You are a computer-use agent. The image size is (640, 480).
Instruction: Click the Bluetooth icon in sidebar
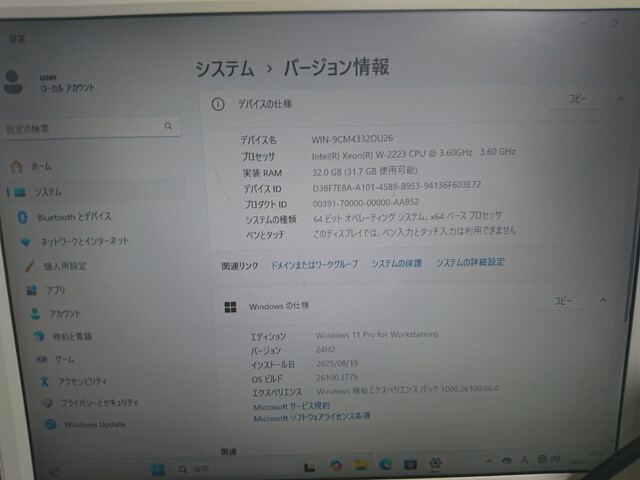(x=23, y=217)
